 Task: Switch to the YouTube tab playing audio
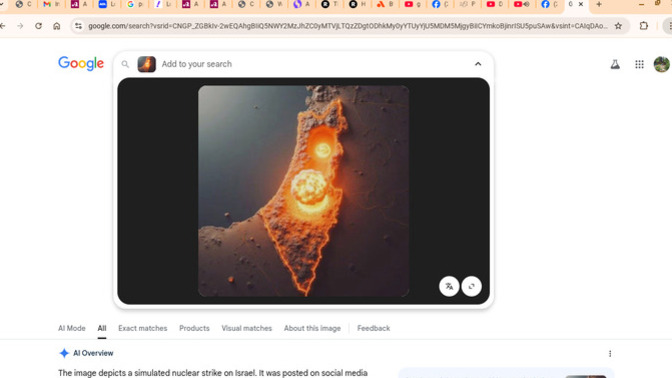521,4
